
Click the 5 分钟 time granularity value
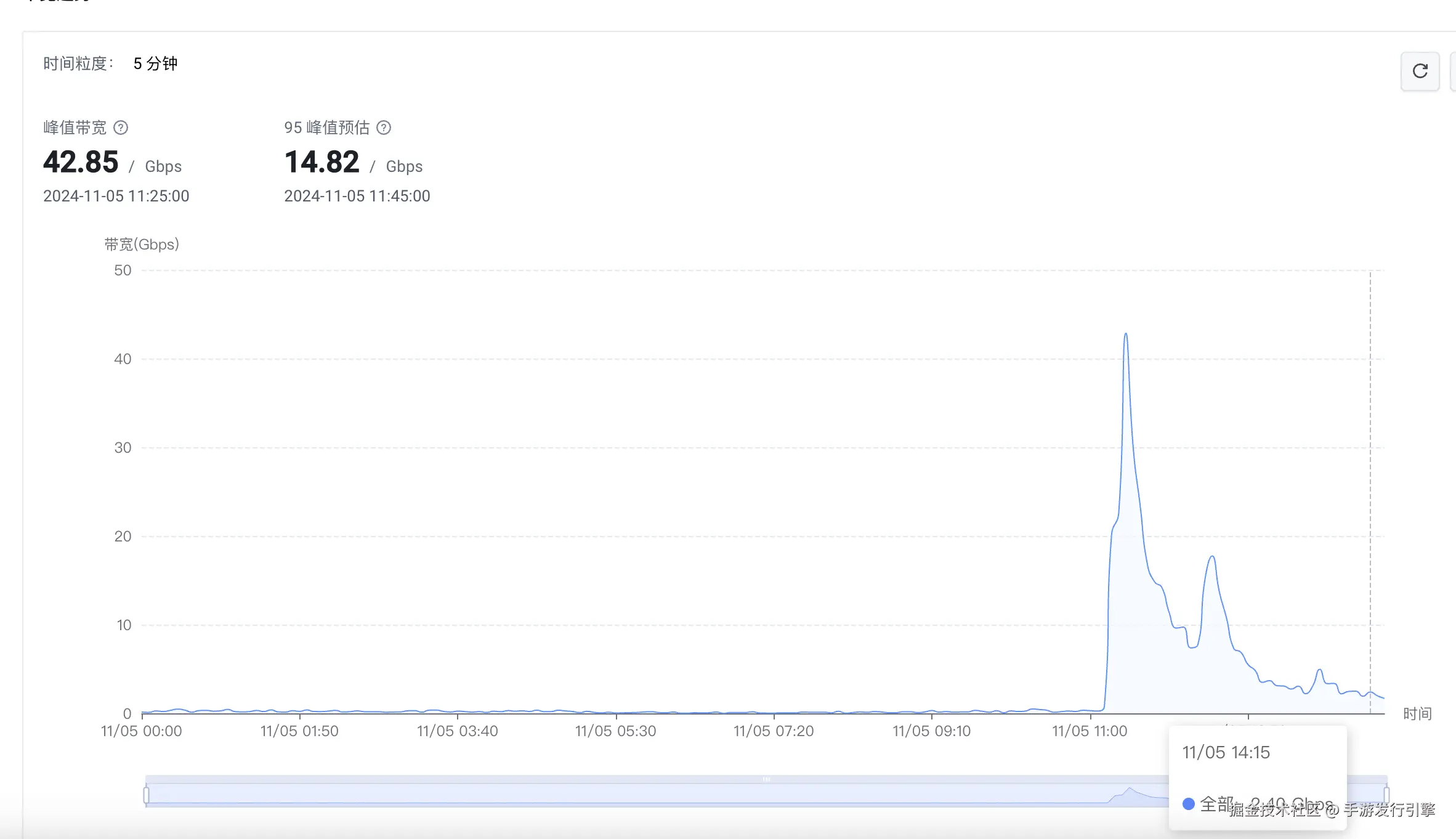pyautogui.click(x=155, y=63)
